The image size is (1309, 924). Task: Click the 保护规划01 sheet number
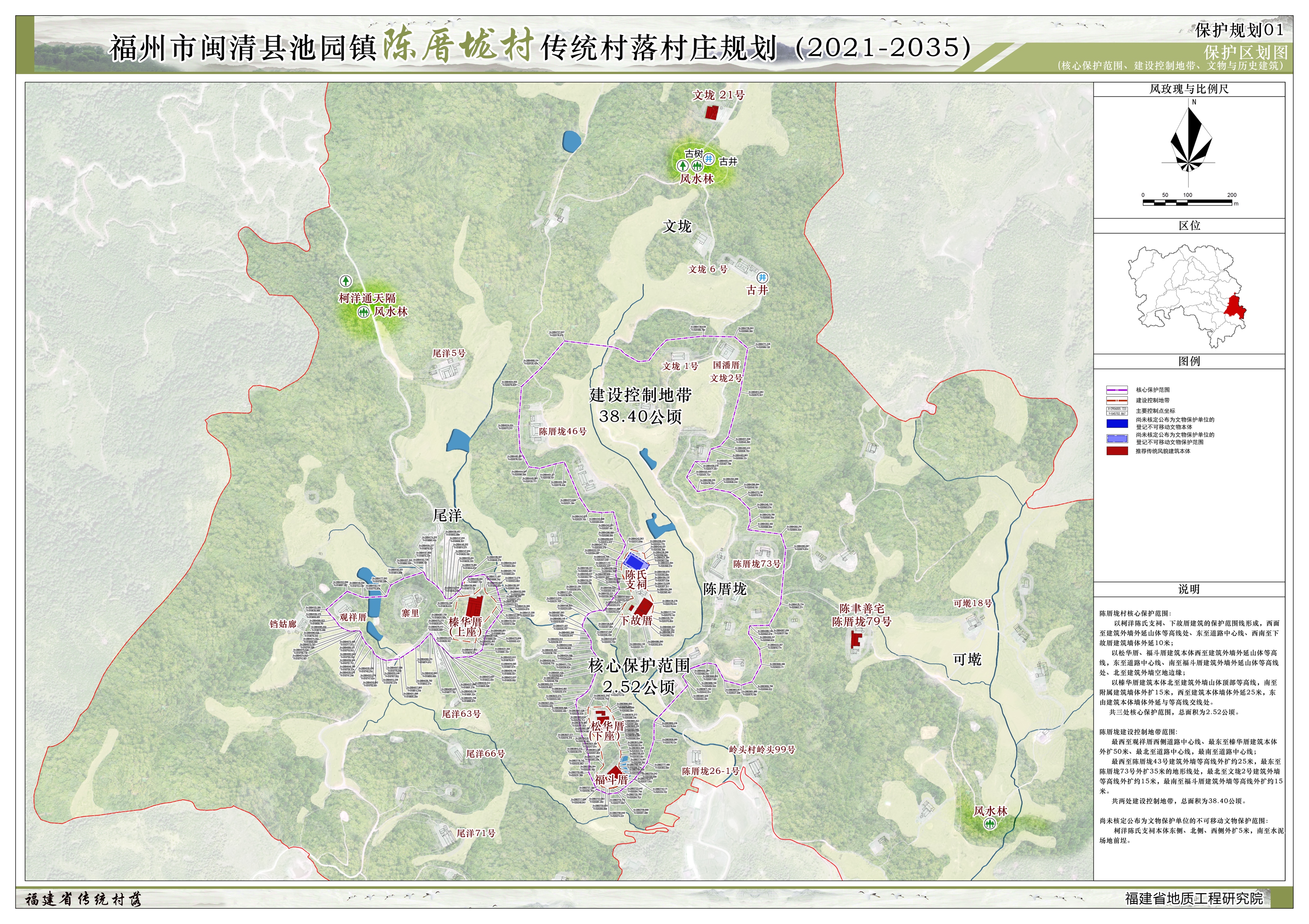pos(1240,30)
